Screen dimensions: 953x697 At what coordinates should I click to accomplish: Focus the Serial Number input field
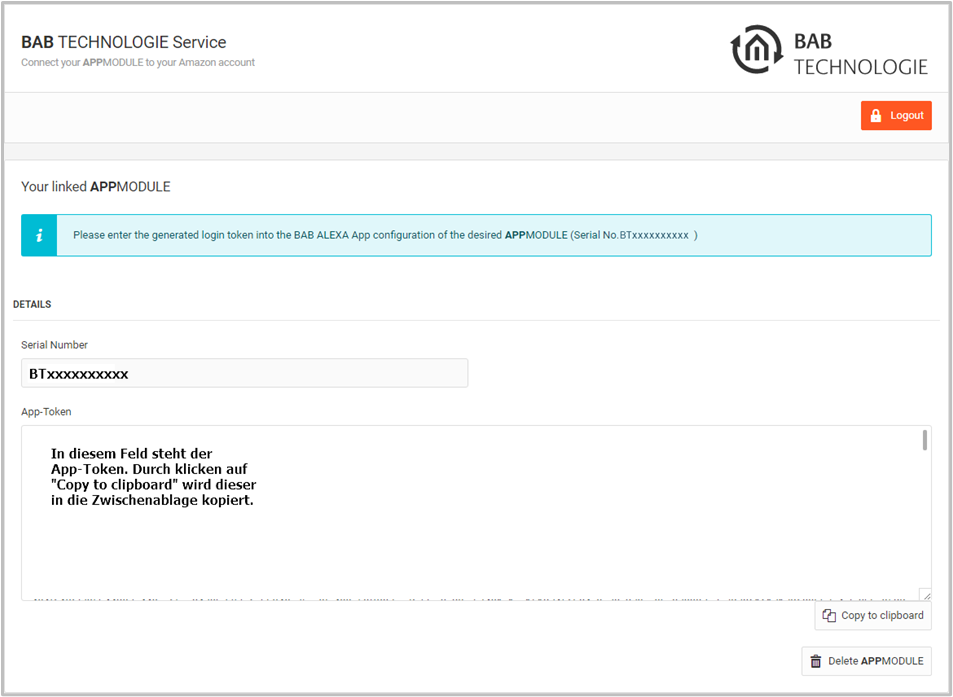pos(244,373)
